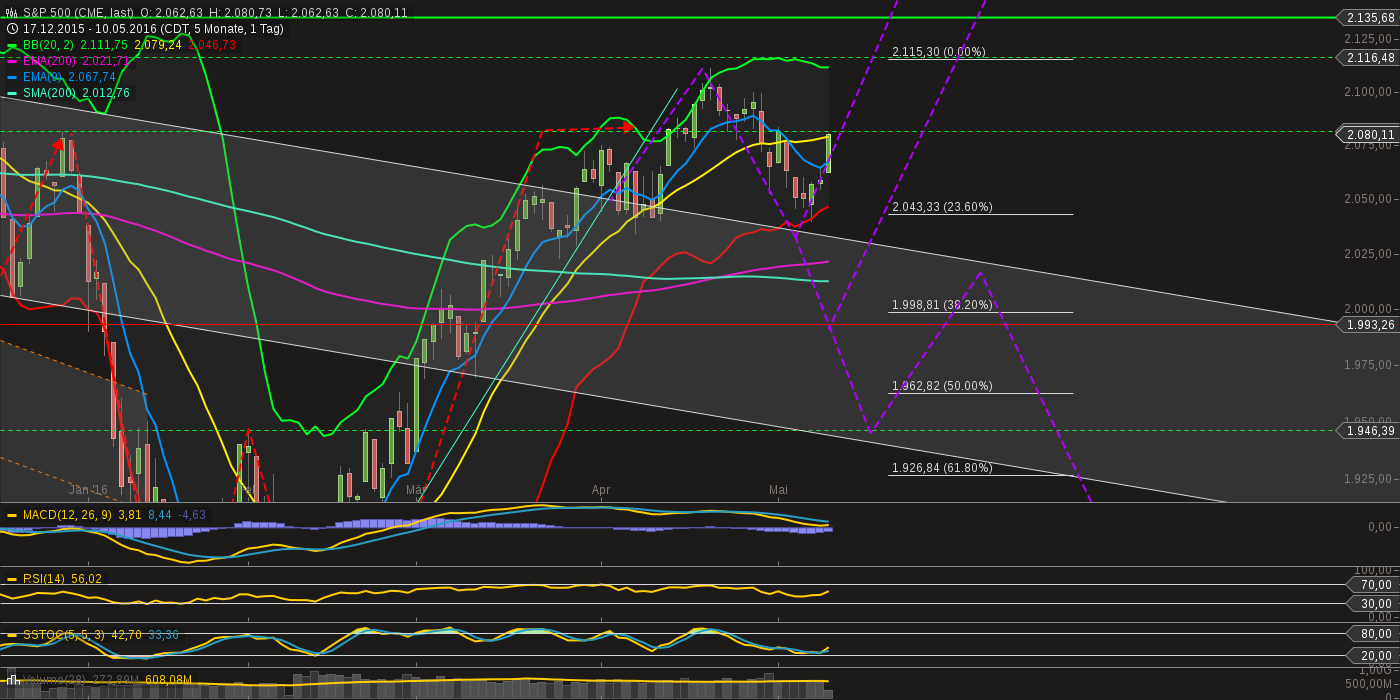Select the EMA(200) indicator label
This screenshot has width=1400, height=700.
(49, 61)
